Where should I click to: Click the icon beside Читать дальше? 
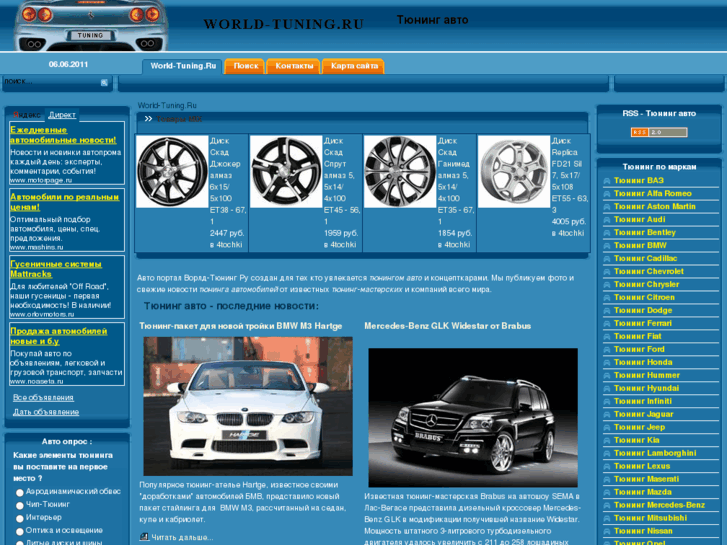coord(144,537)
